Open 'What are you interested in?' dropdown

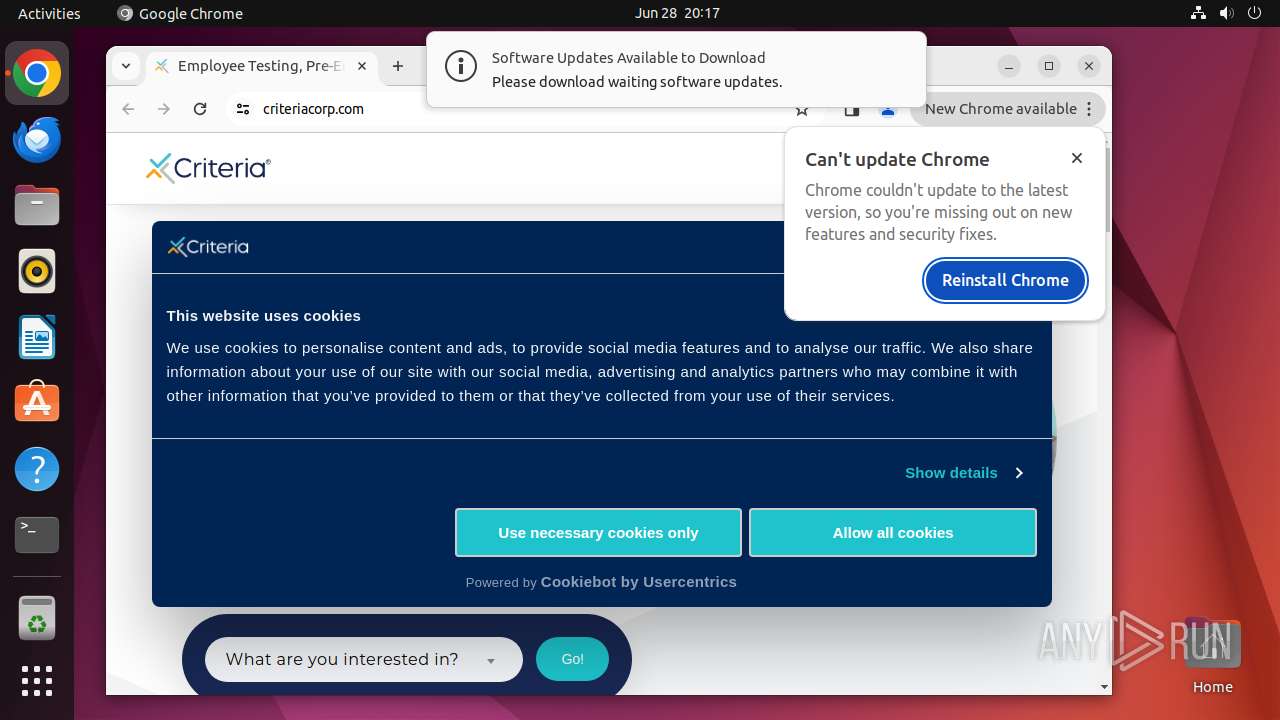[364, 659]
